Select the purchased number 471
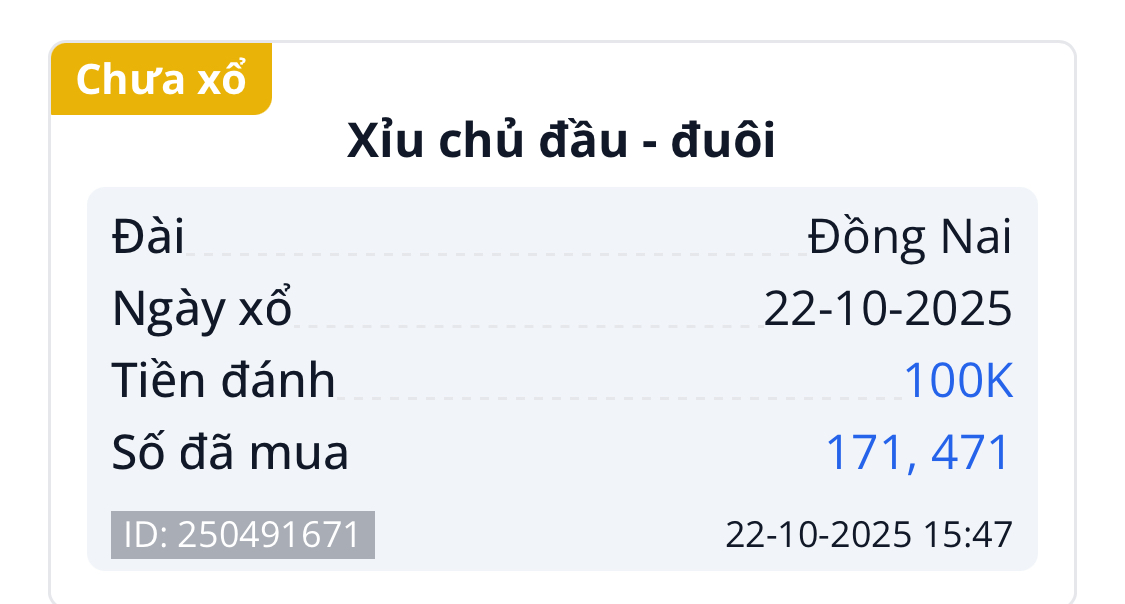This screenshot has width=1125, height=604. (971, 453)
